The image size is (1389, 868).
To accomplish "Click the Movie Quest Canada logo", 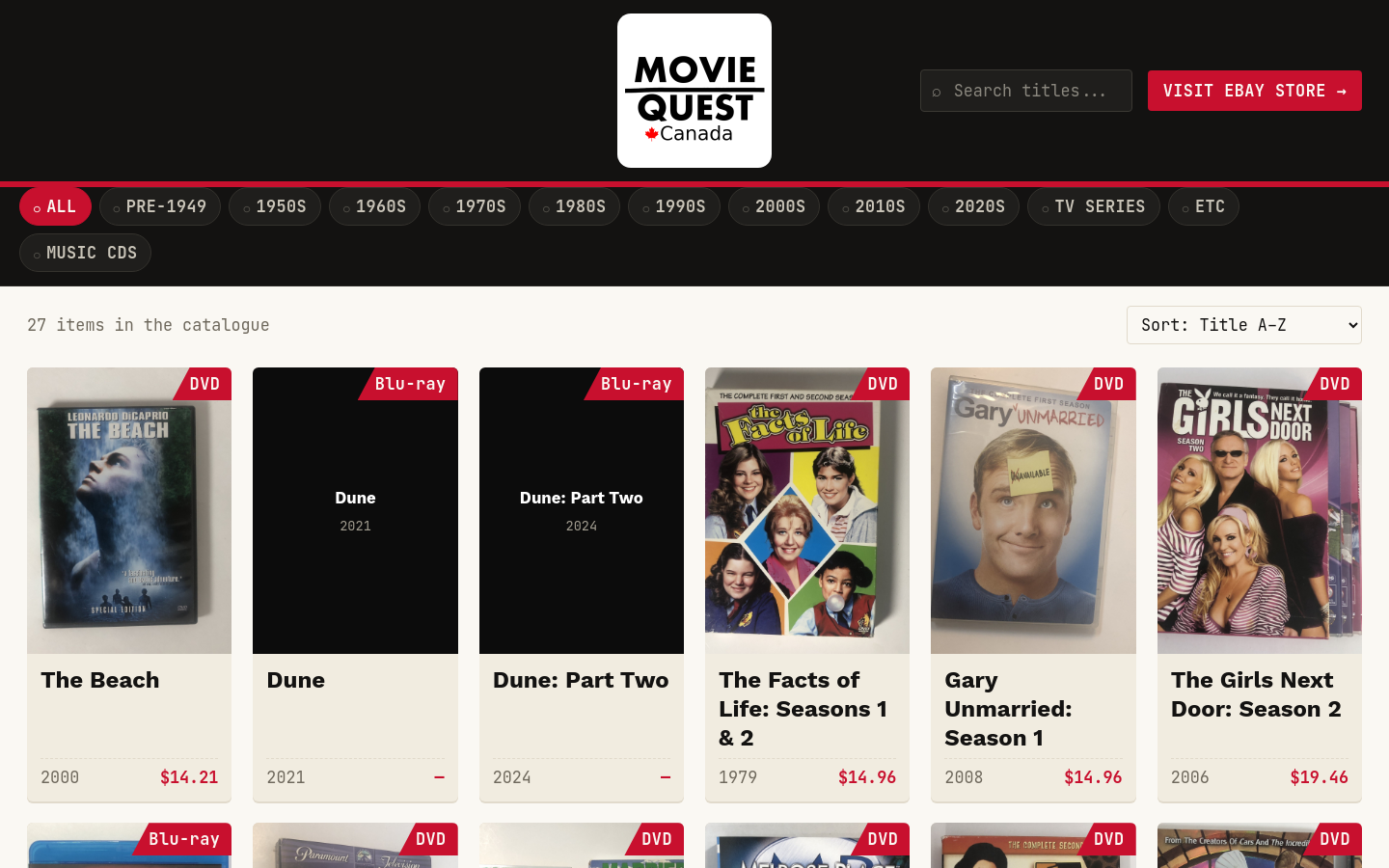I will click(694, 91).
